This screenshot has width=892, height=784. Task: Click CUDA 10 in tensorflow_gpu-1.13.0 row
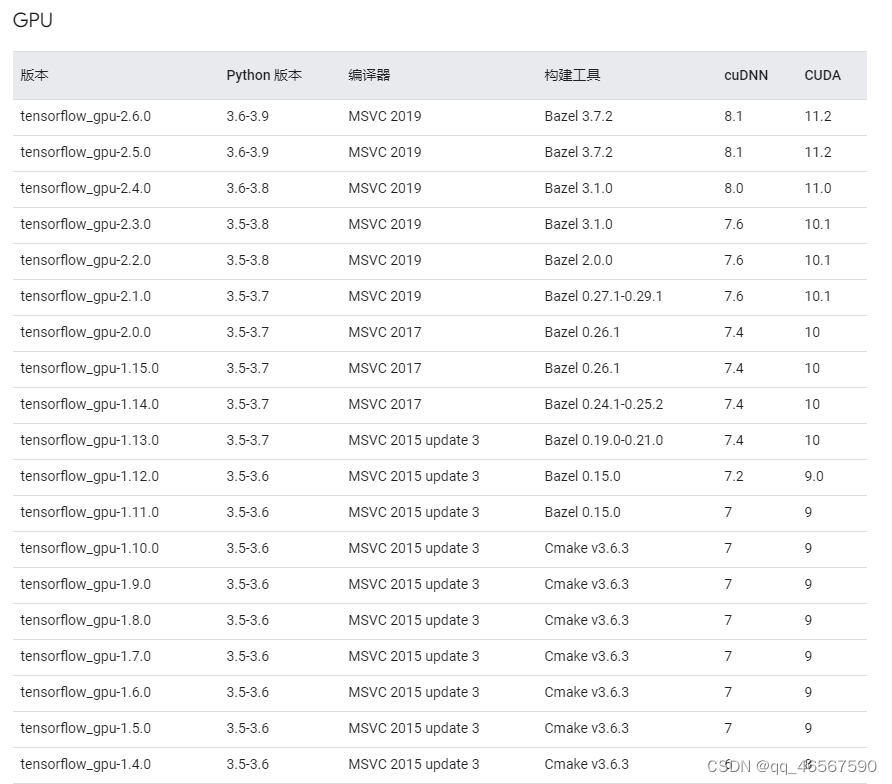(812, 440)
